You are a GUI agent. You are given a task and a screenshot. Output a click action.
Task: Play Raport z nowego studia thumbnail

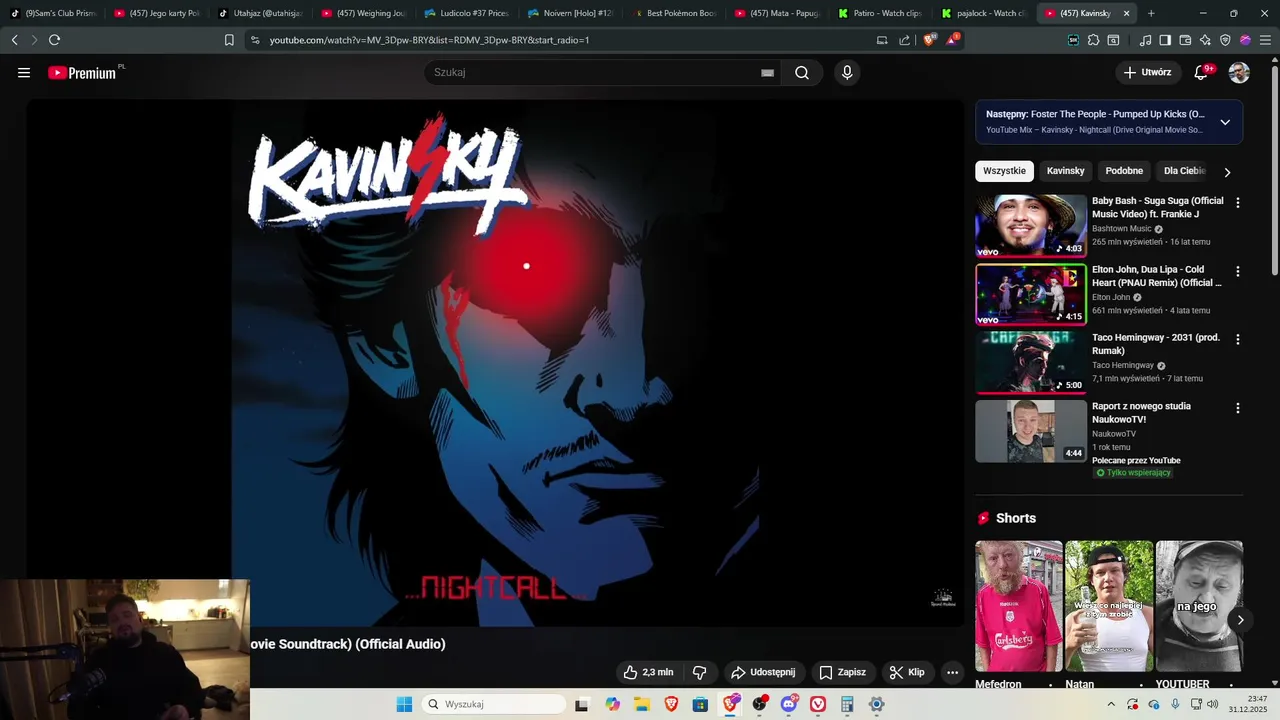tap(1031, 431)
